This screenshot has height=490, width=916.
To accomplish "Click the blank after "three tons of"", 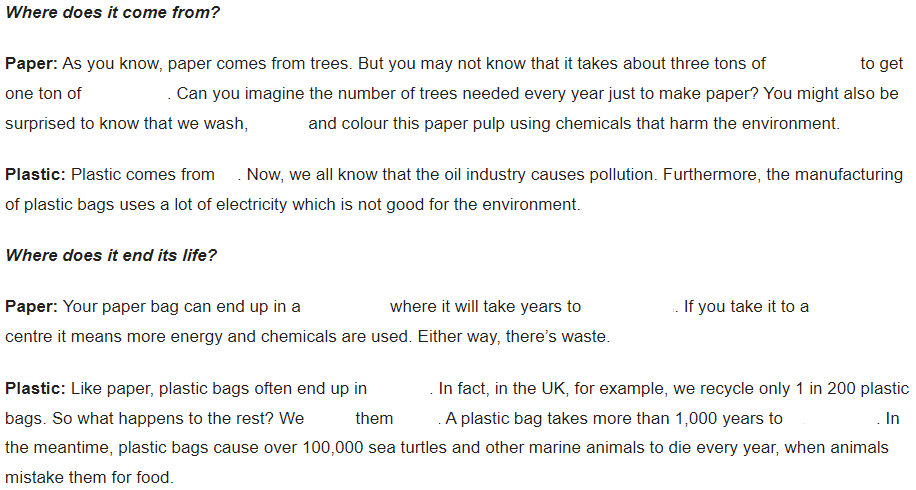I will click(x=813, y=64).
